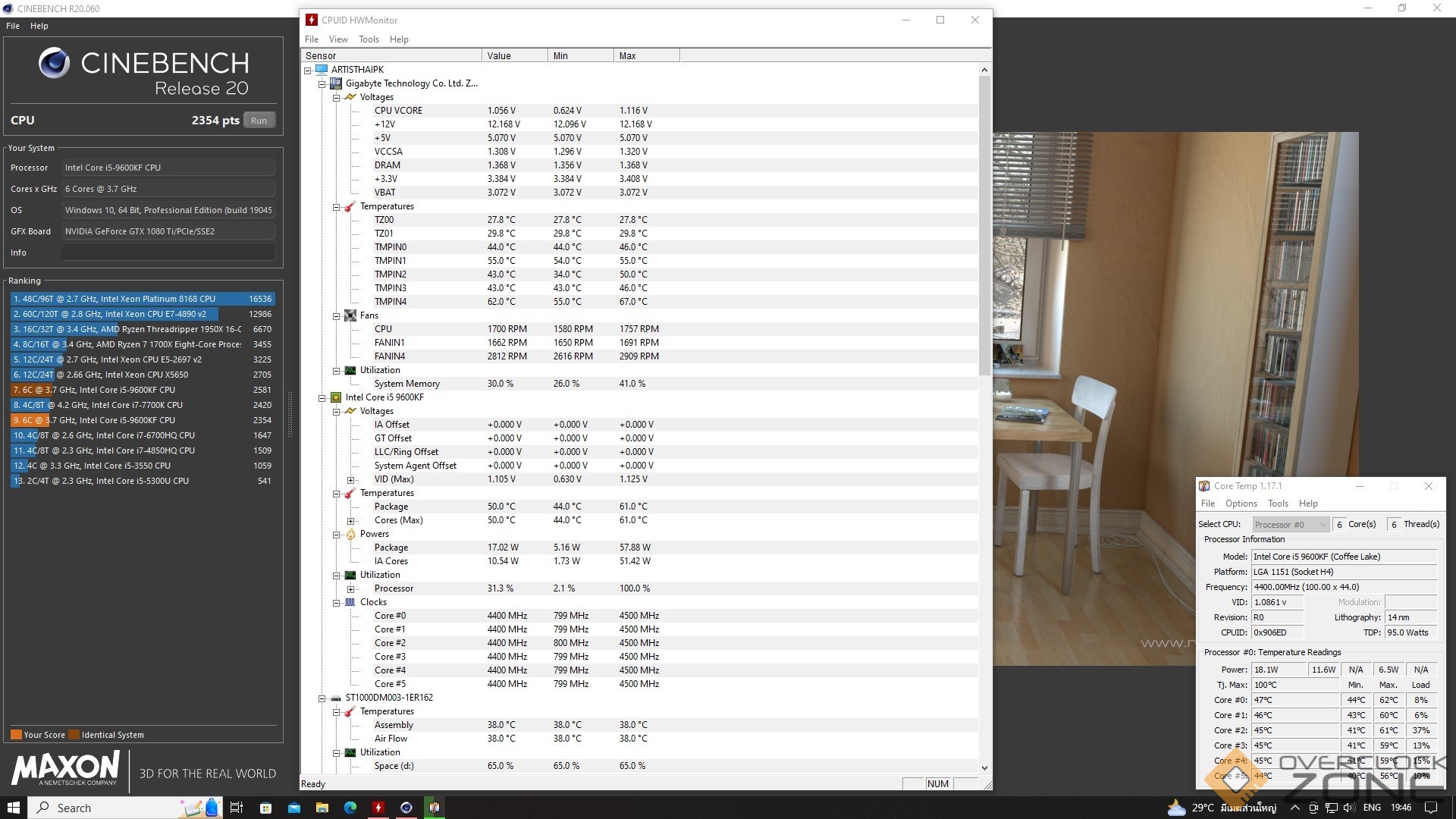Open the Select CPU Processor #0 dropdown

[1291, 525]
